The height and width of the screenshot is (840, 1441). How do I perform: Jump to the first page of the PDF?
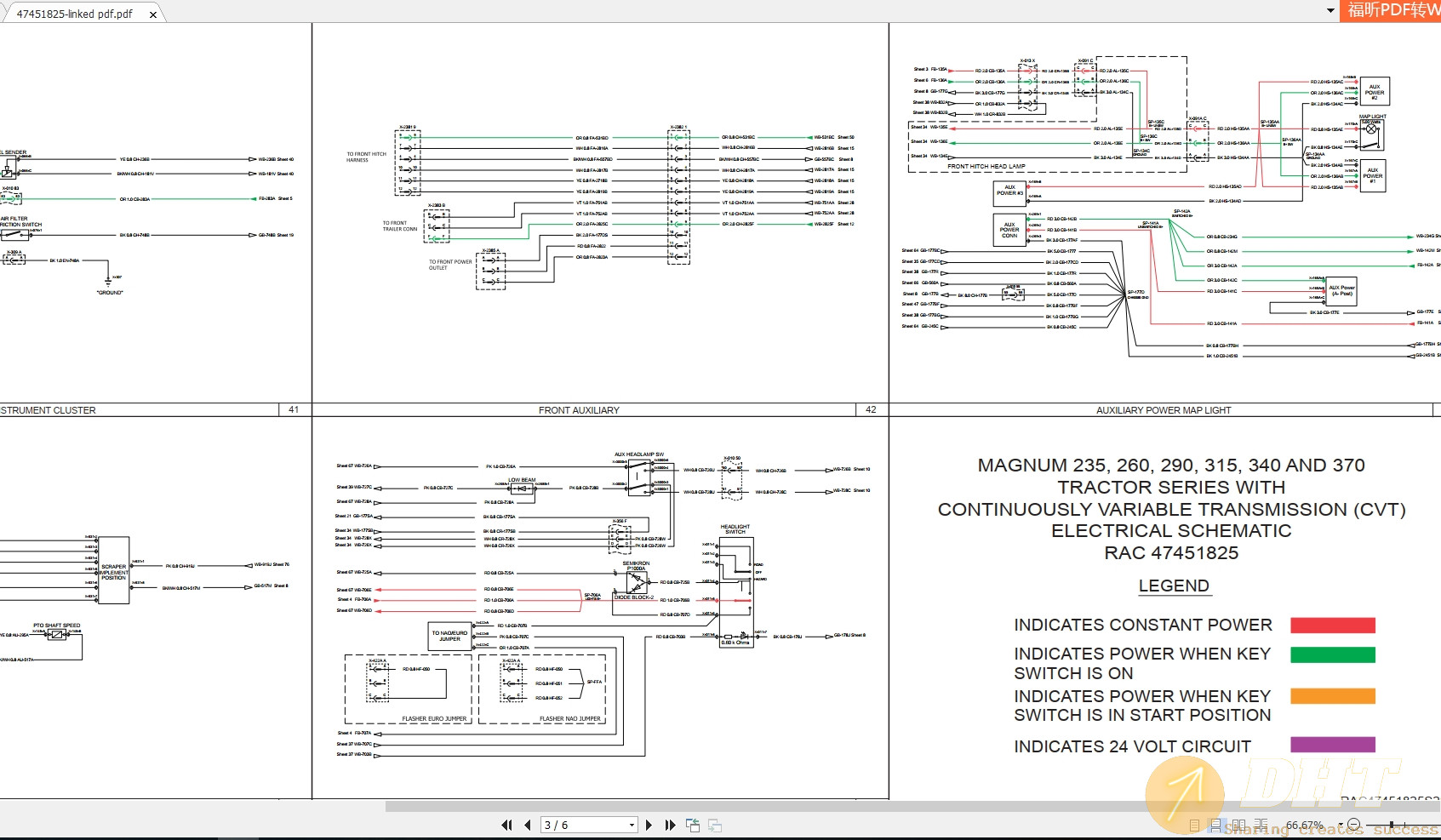(x=506, y=825)
